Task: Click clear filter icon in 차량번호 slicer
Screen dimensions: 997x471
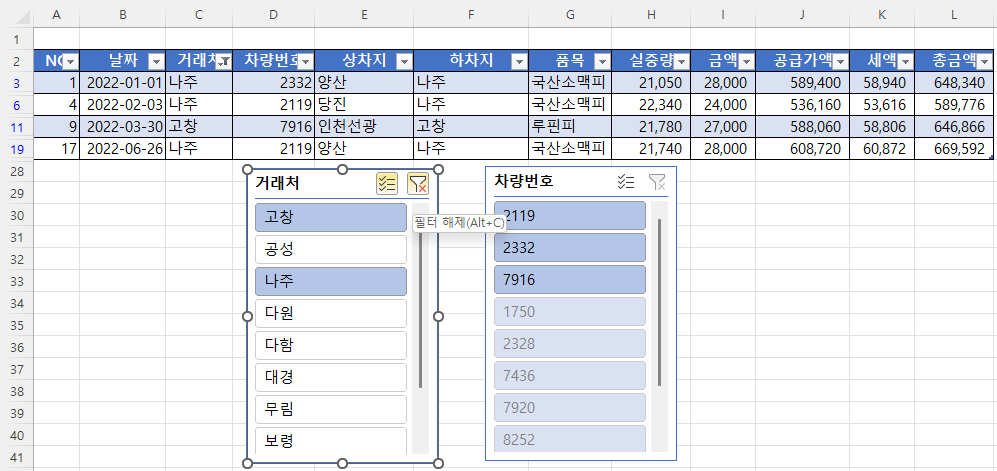Action: pyautogui.click(x=657, y=182)
